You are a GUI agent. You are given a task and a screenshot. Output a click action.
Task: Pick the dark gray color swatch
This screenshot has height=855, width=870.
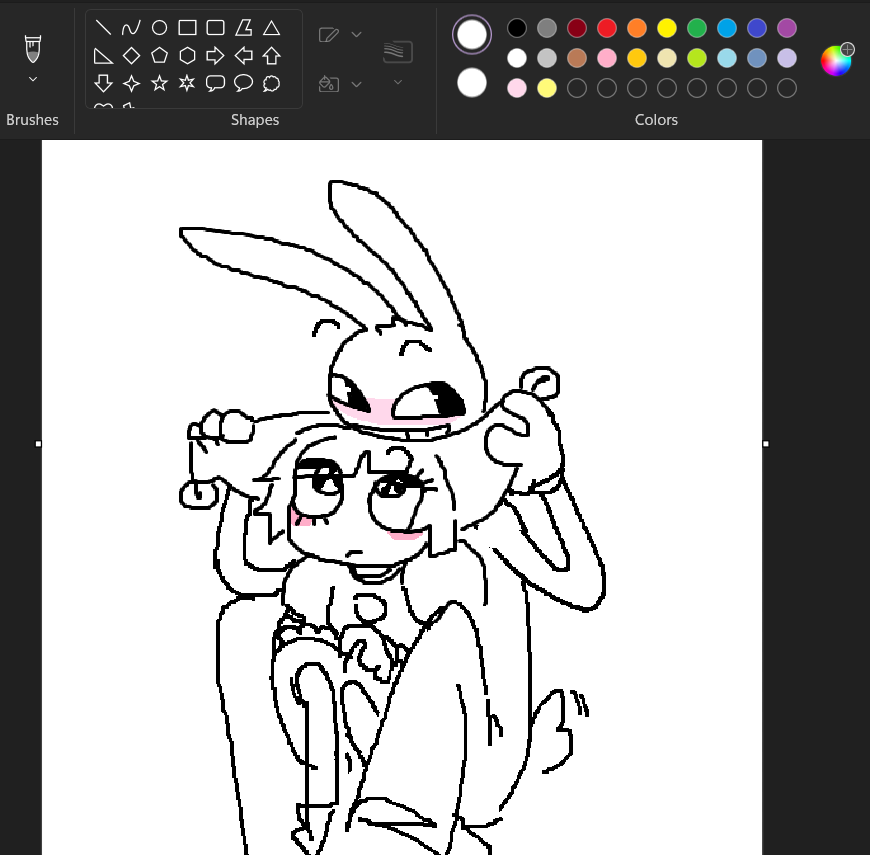(547, 28)
